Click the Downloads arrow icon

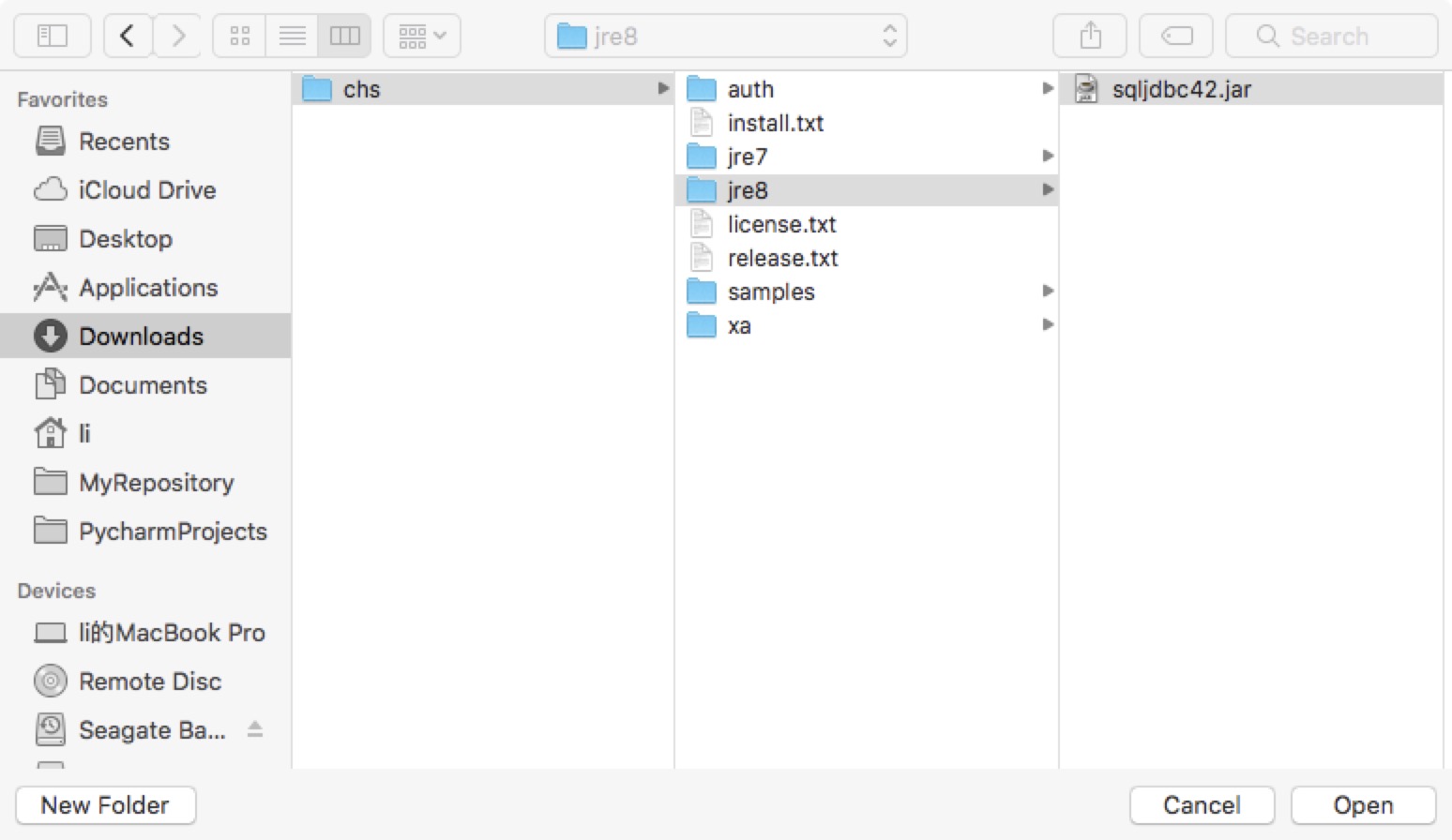(x=51, y=336)
